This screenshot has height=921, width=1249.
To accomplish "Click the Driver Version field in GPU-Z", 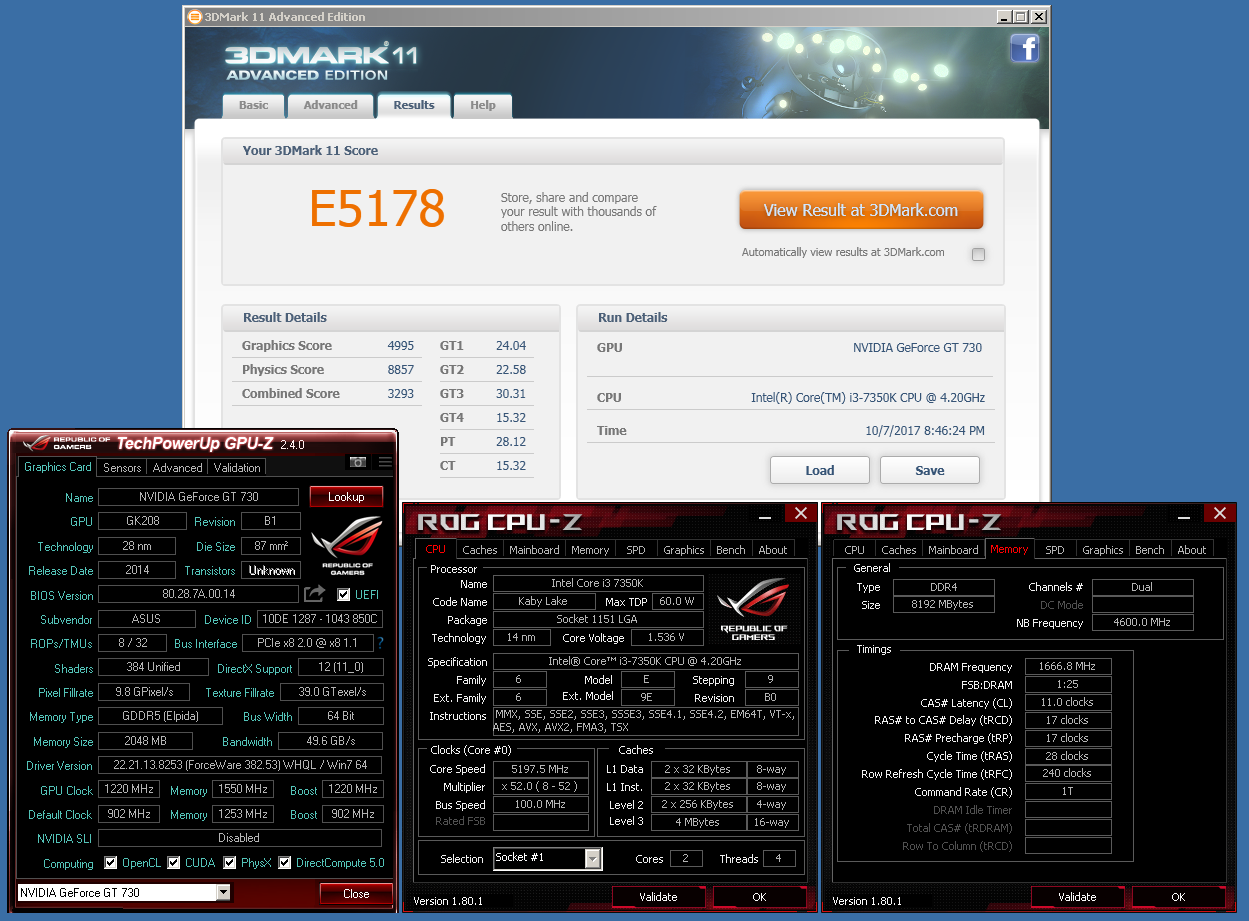I will pyautogui.click(x=240, y=765).
